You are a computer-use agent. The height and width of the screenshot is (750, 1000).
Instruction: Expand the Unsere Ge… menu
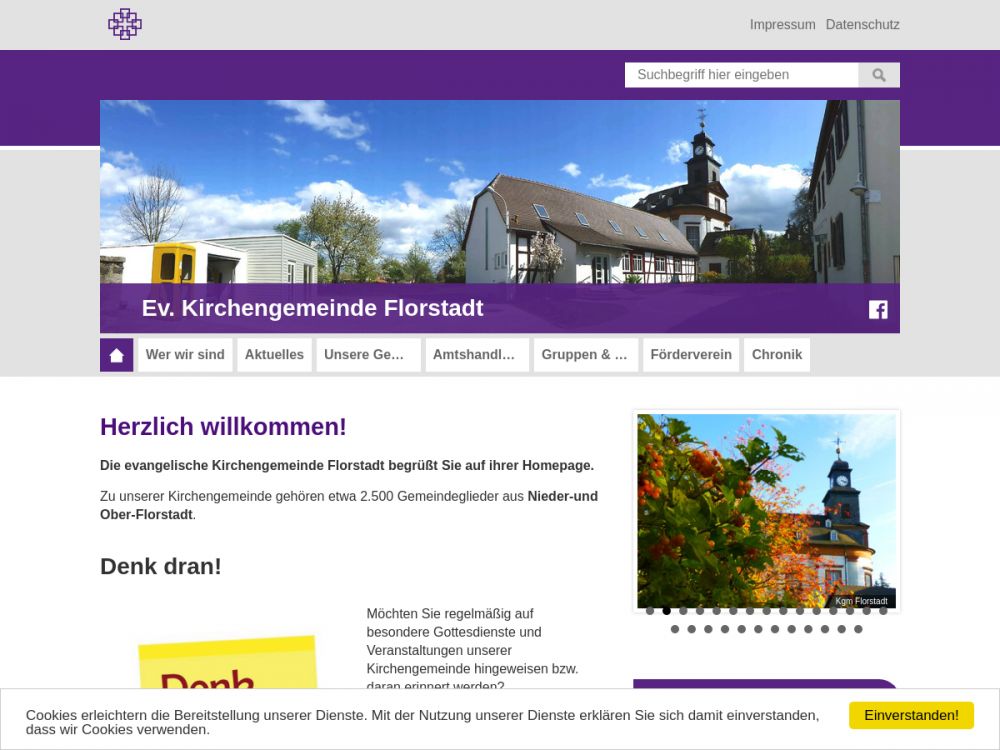pyautogui.click(x=368, y=355)
